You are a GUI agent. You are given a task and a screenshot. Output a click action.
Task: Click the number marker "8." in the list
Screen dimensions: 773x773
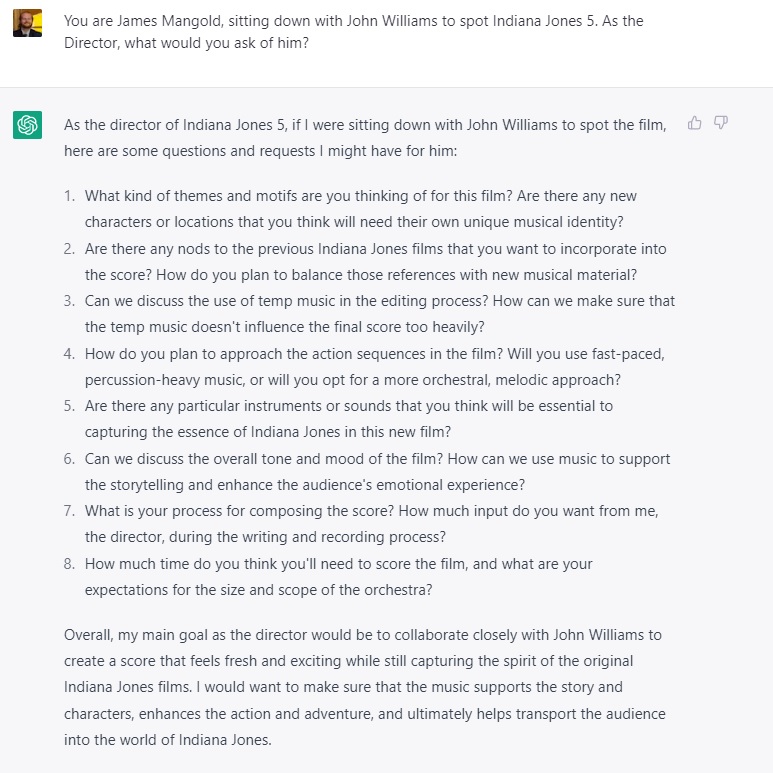pyautogui.click(x=70, y=563)
